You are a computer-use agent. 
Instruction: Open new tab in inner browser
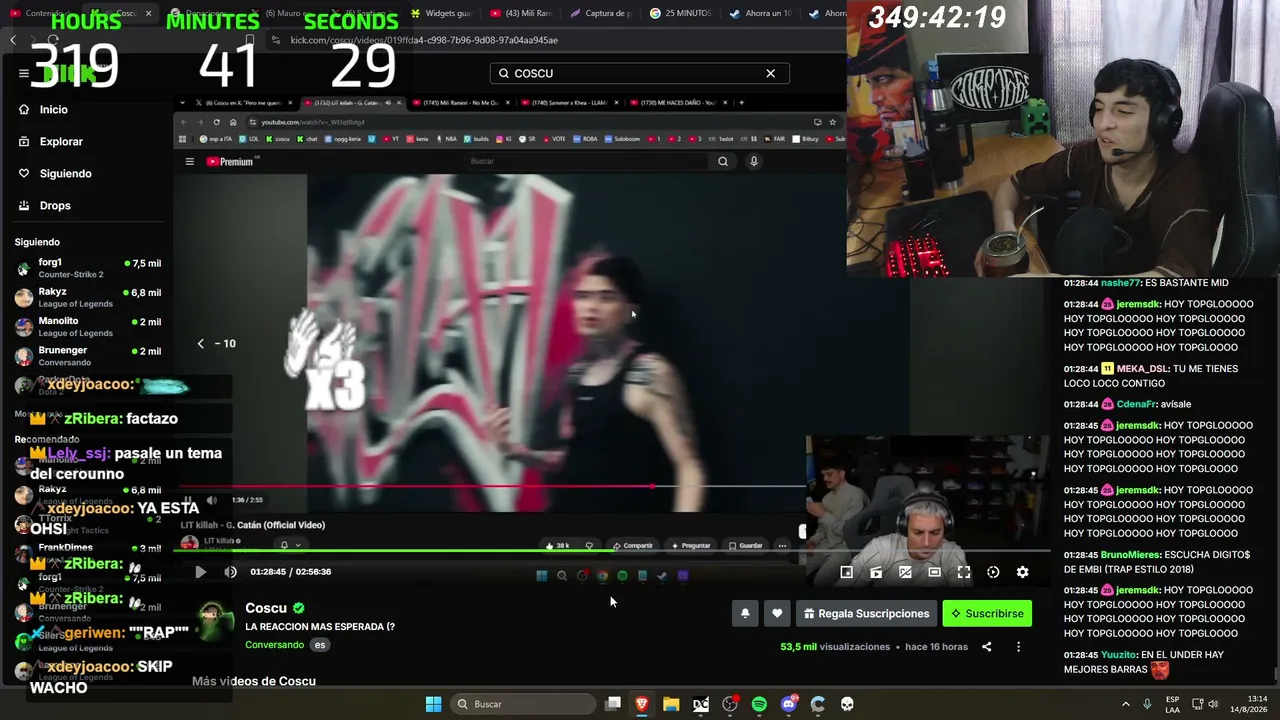(741, 103)
